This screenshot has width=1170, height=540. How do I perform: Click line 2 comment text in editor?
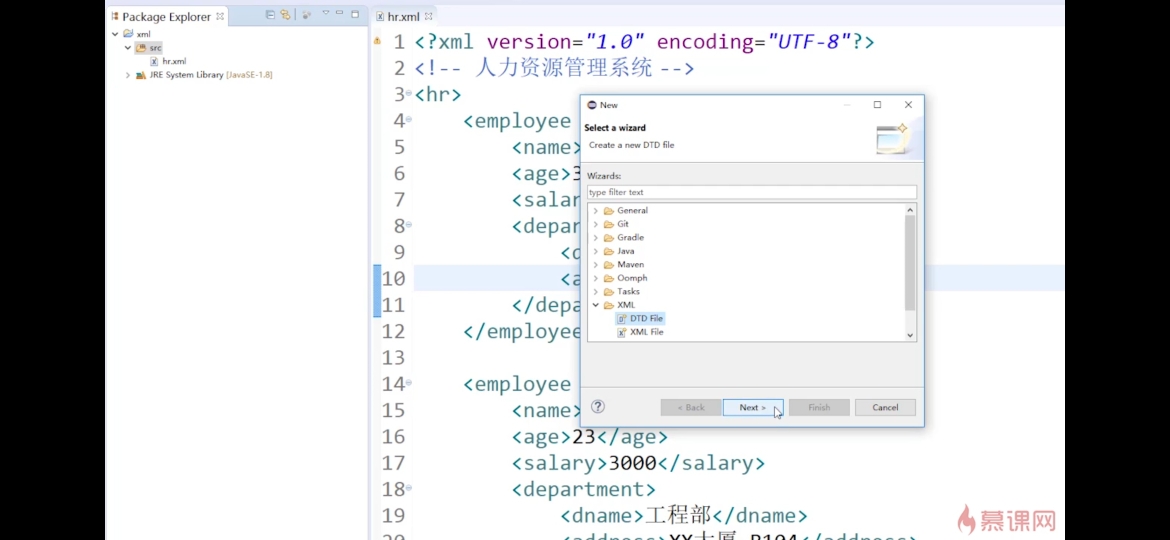pos(554,68)
